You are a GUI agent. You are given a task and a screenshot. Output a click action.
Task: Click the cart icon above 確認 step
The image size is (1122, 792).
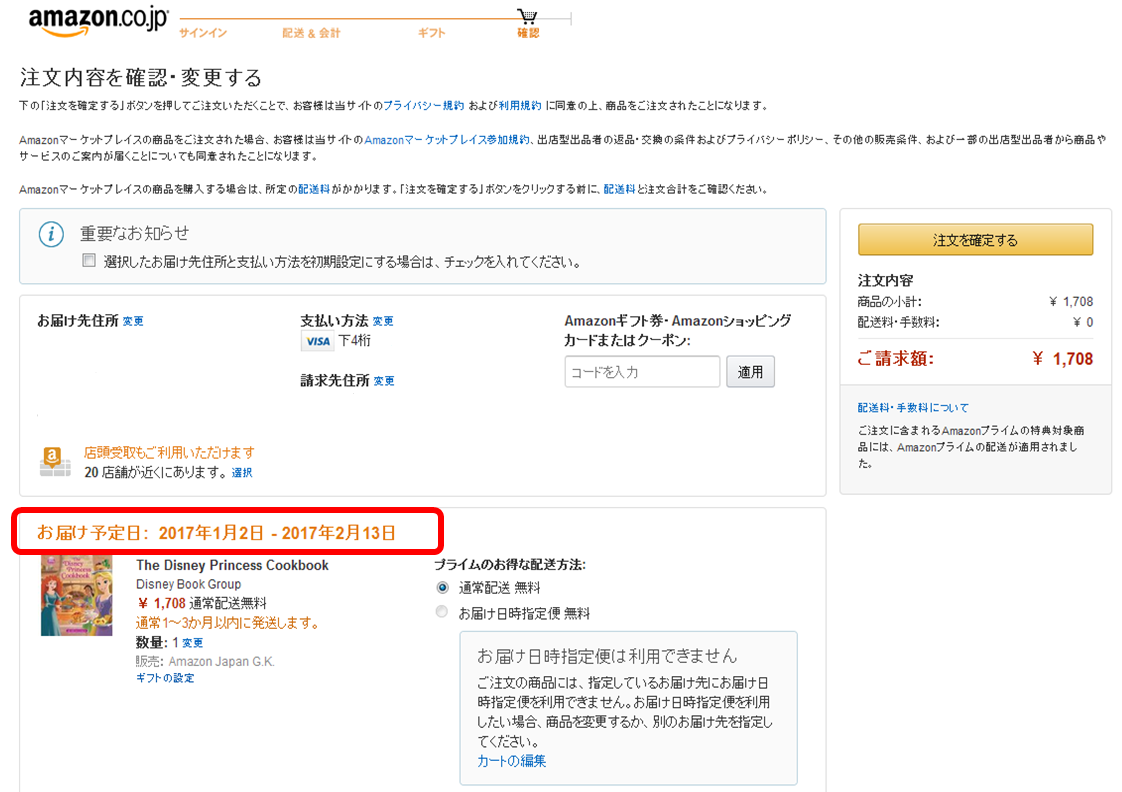(527, 16)
